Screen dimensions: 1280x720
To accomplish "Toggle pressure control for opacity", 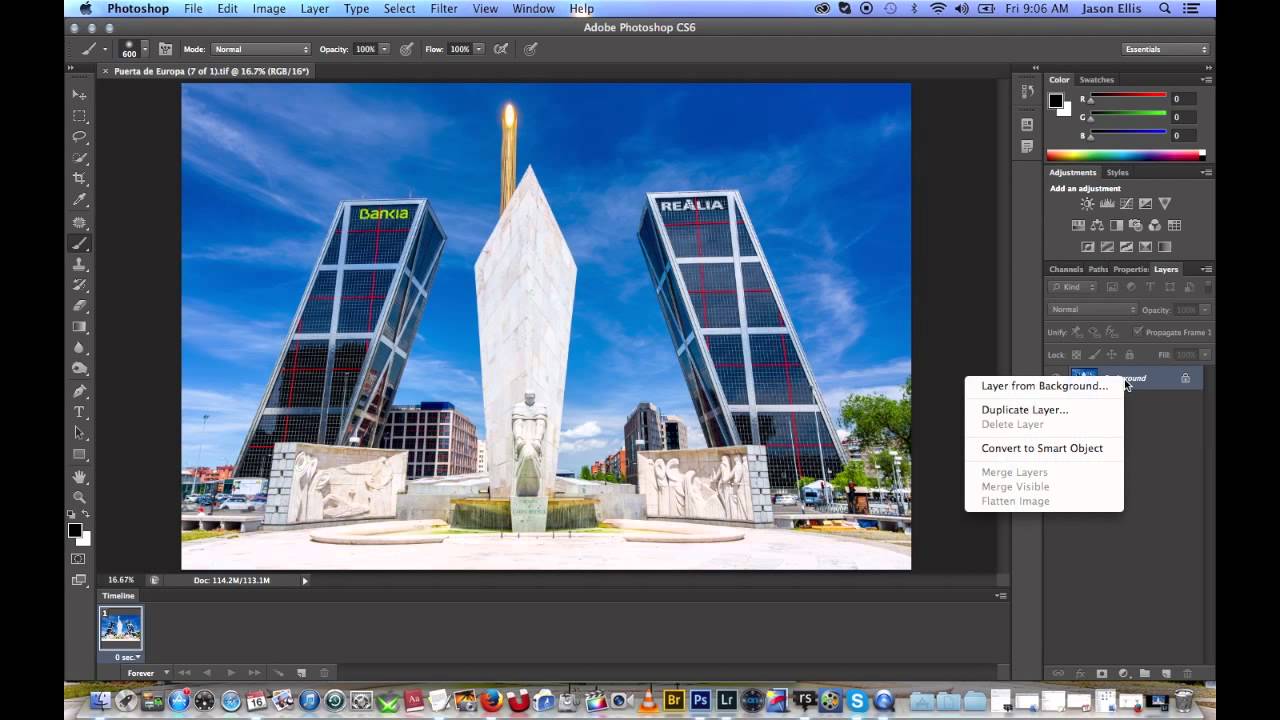I will 407,49.
